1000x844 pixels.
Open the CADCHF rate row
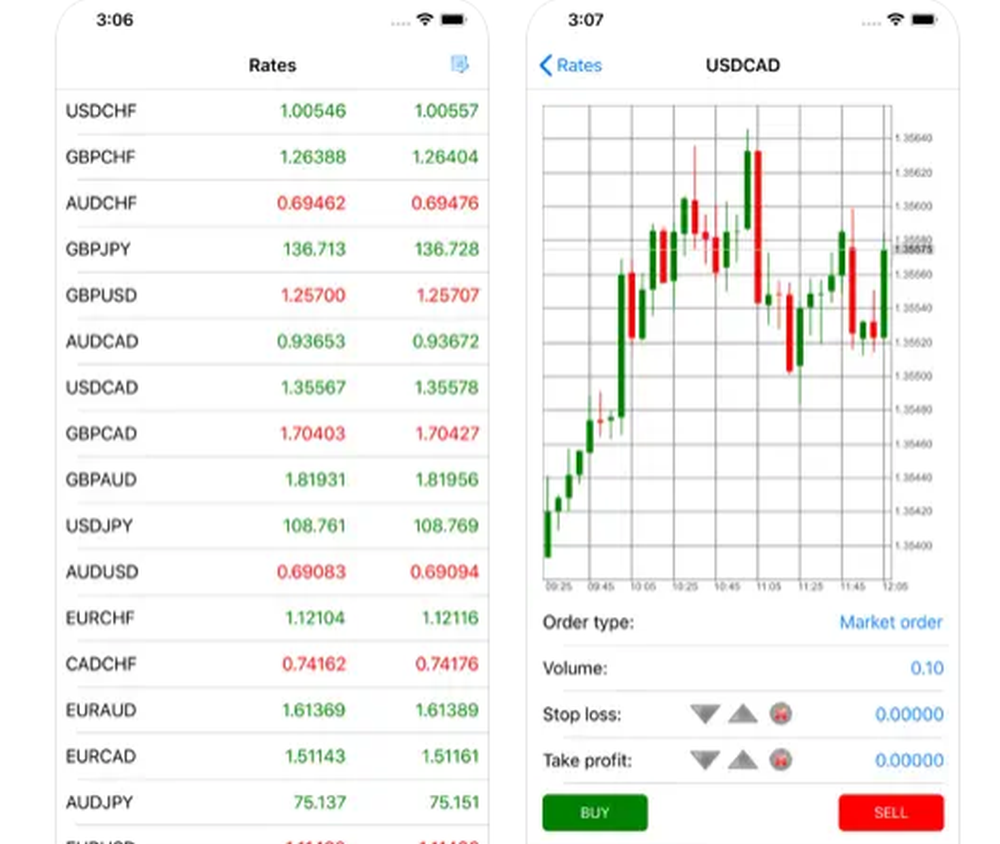point(272,663)
